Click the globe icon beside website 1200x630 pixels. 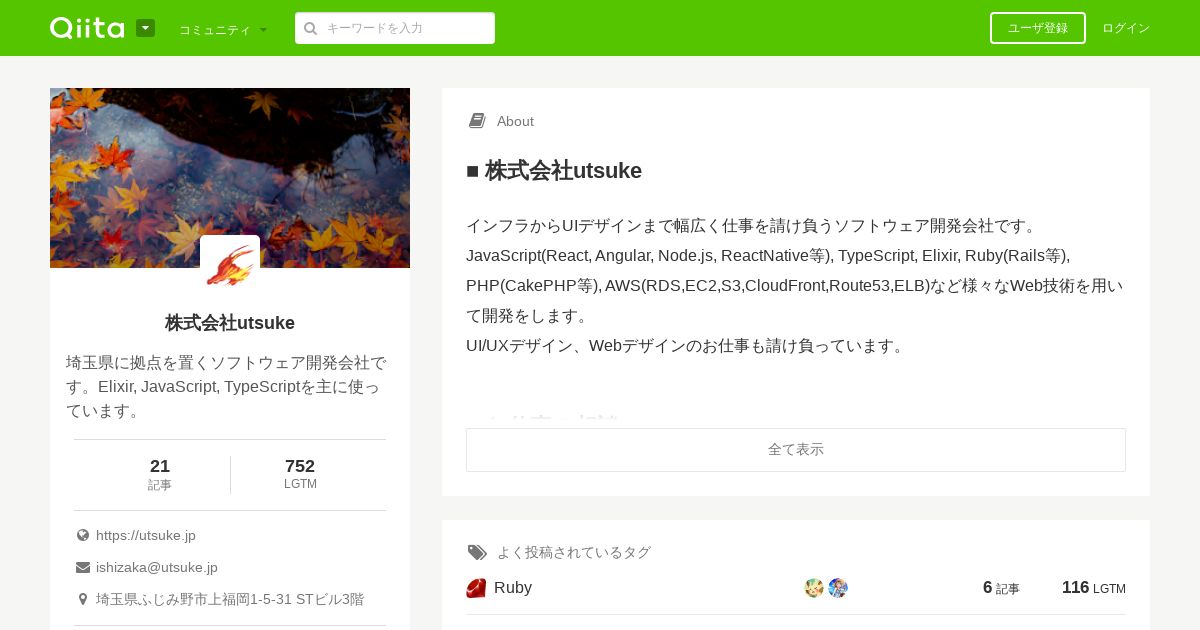[x=83, y=535]
